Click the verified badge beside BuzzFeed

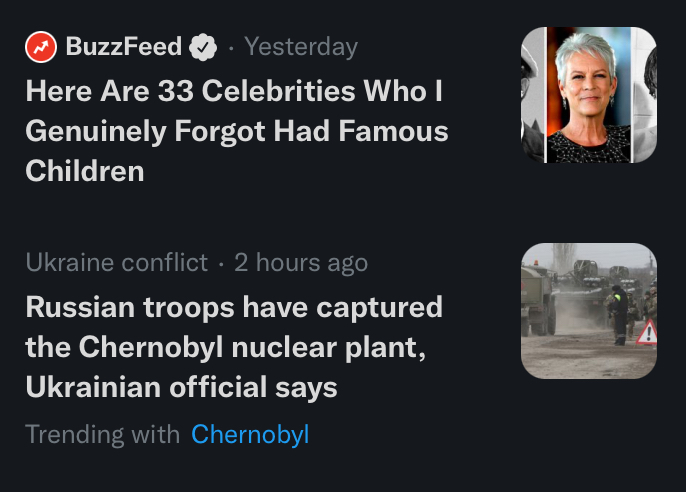[203, 46]
